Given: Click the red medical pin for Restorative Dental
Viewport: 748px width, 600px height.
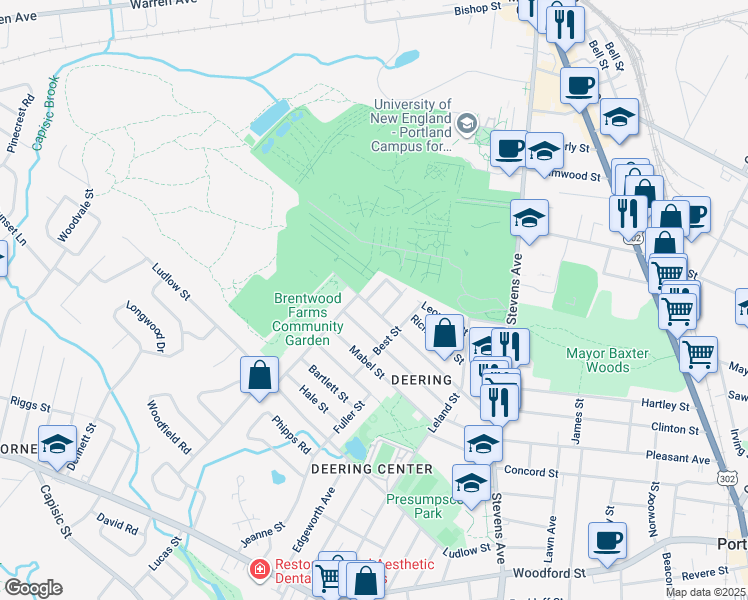Looking at the screenshot, I should (260, 570).
